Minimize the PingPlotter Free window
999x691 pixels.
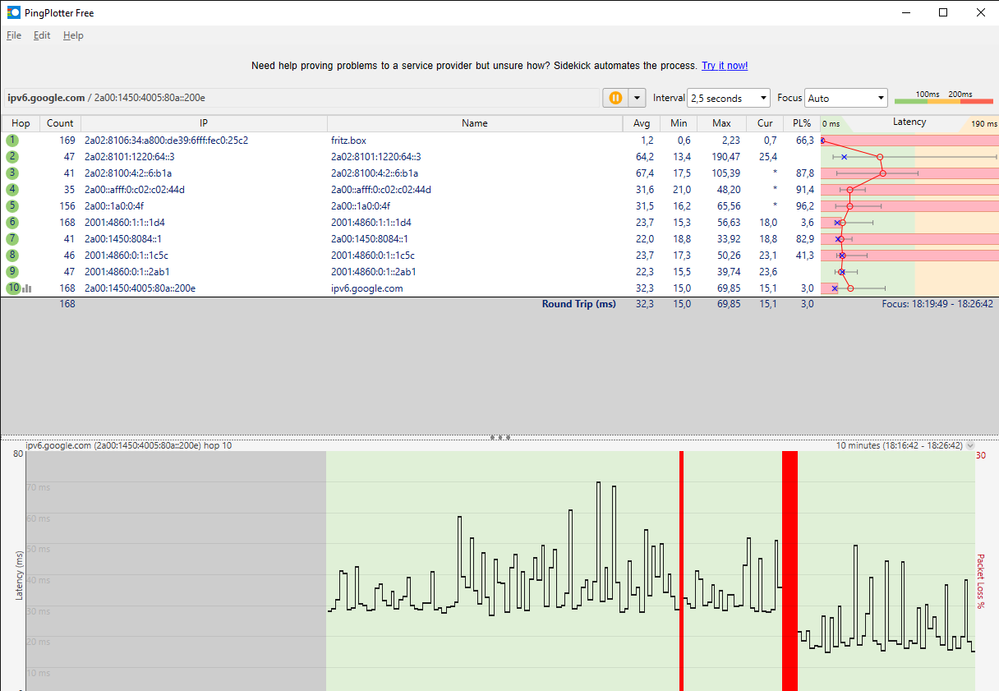pyautogui.click(x=906, y=13)
